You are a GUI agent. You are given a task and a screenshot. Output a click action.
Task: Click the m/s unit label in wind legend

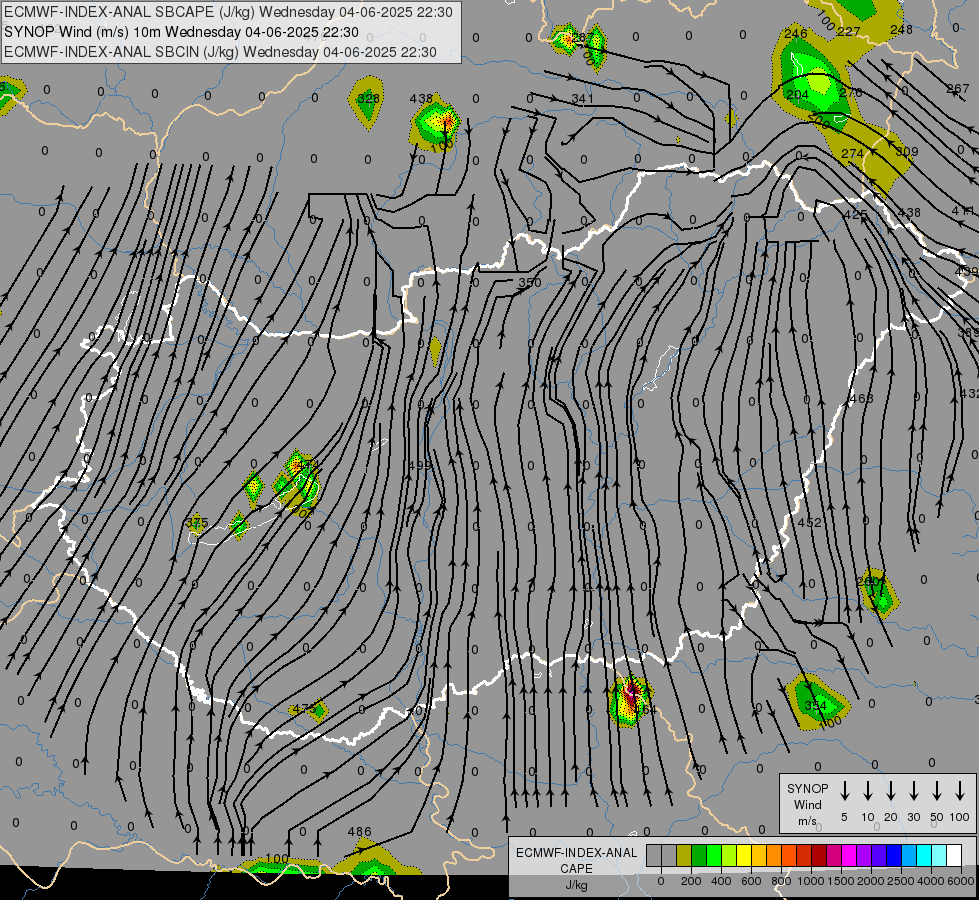click(807, 821)
